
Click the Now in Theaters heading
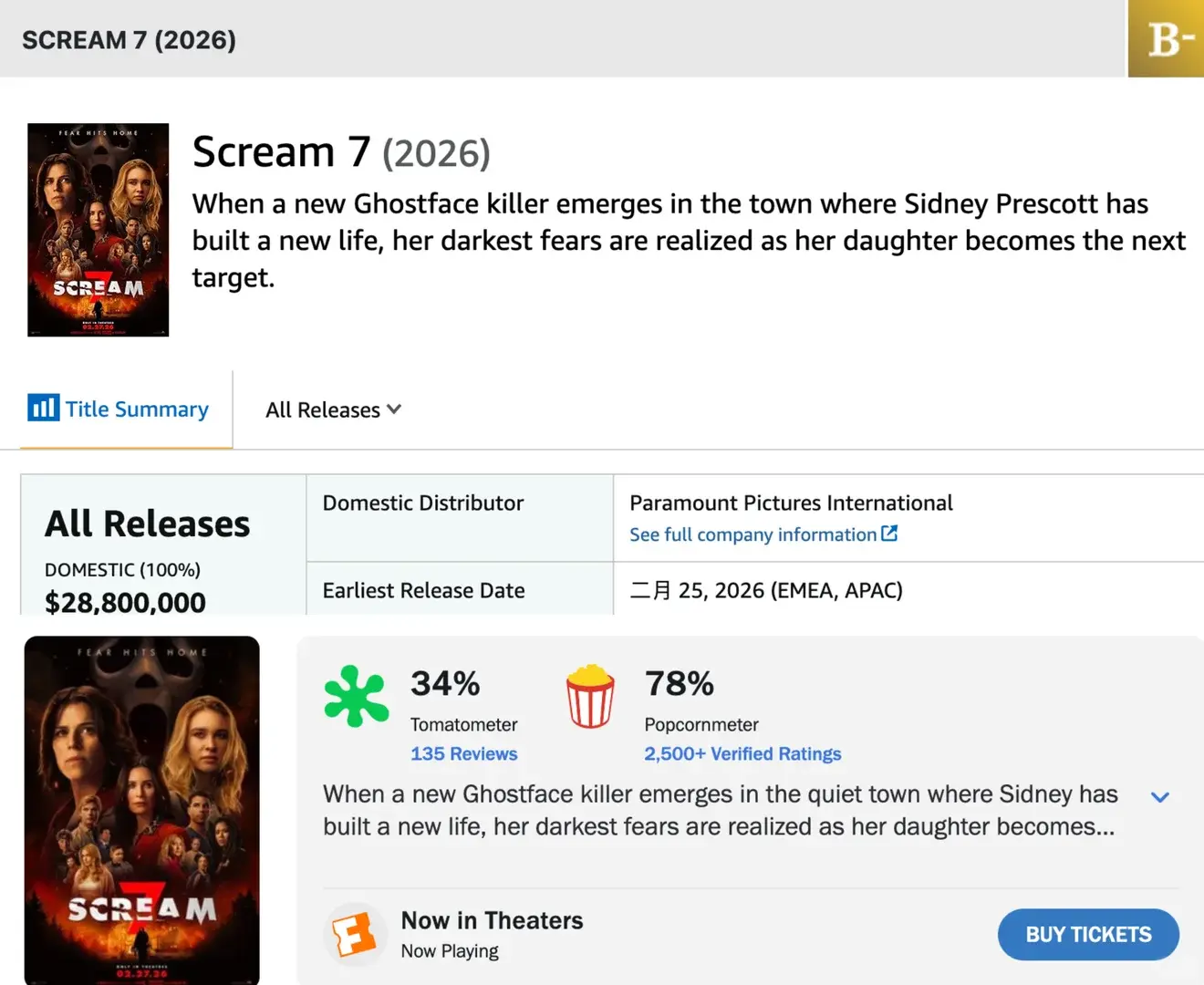(x=492, y=920)
